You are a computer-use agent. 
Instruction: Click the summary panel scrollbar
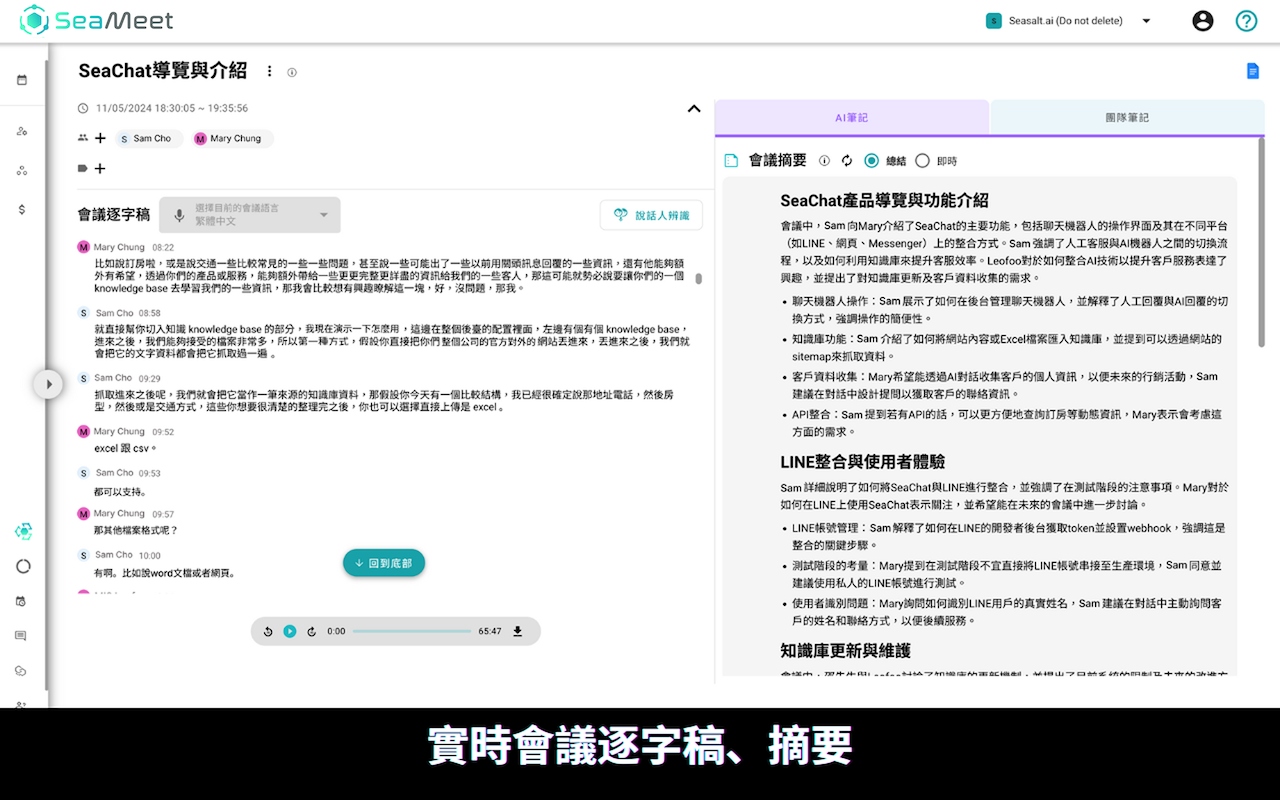coord(1262,242)
